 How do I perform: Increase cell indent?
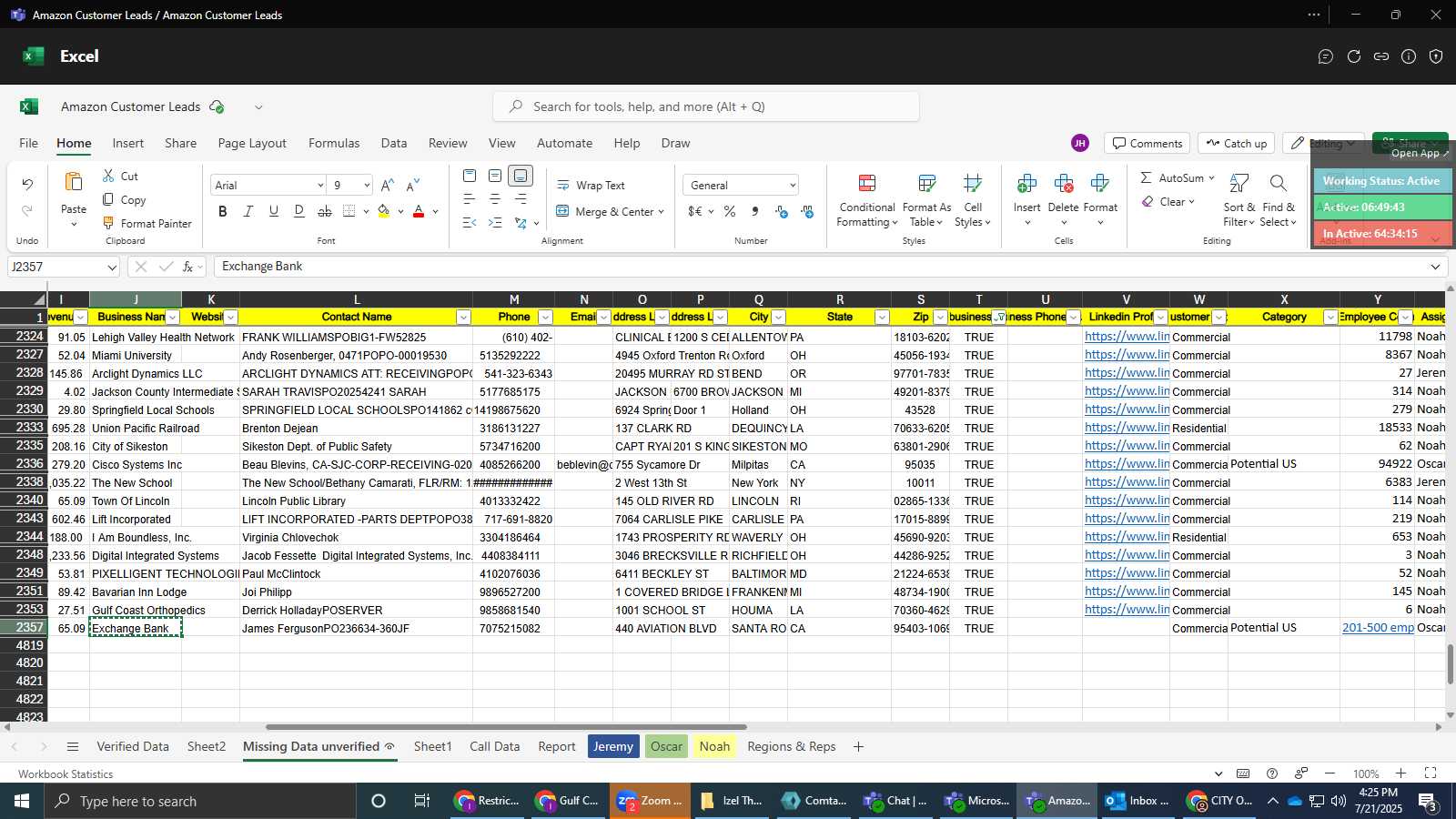click(x=495, y=222)
